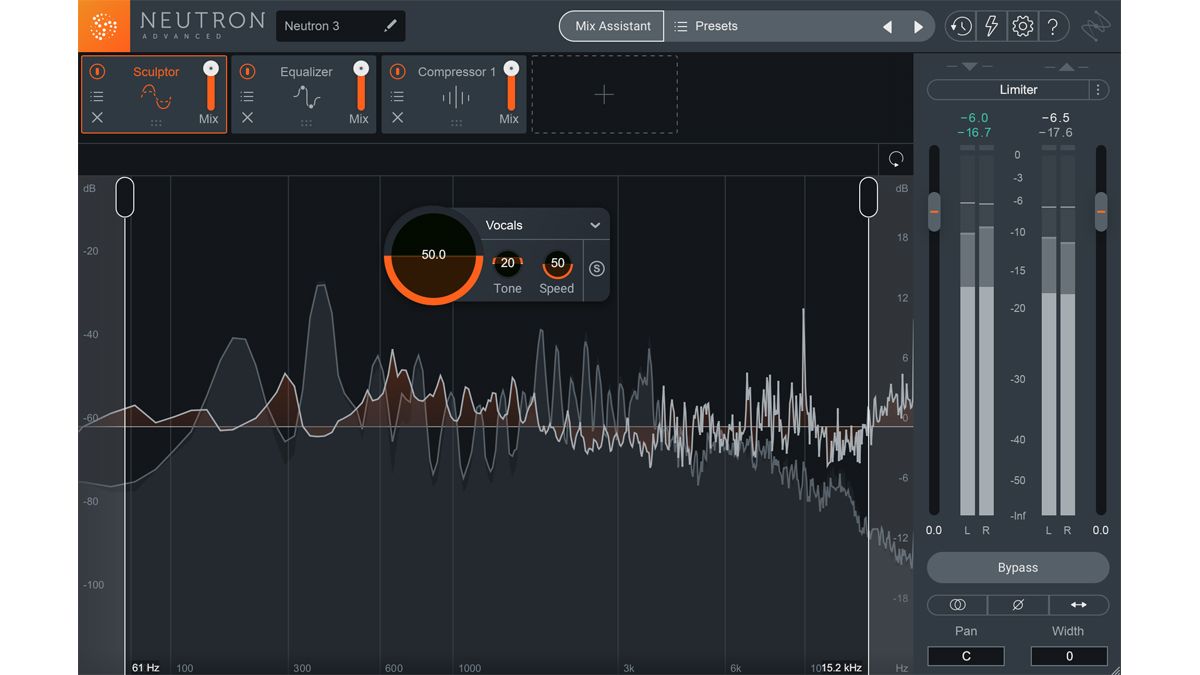Click the Bypass button
The height and width of the screenshot is (675, 1200).
pos(1017,567)
